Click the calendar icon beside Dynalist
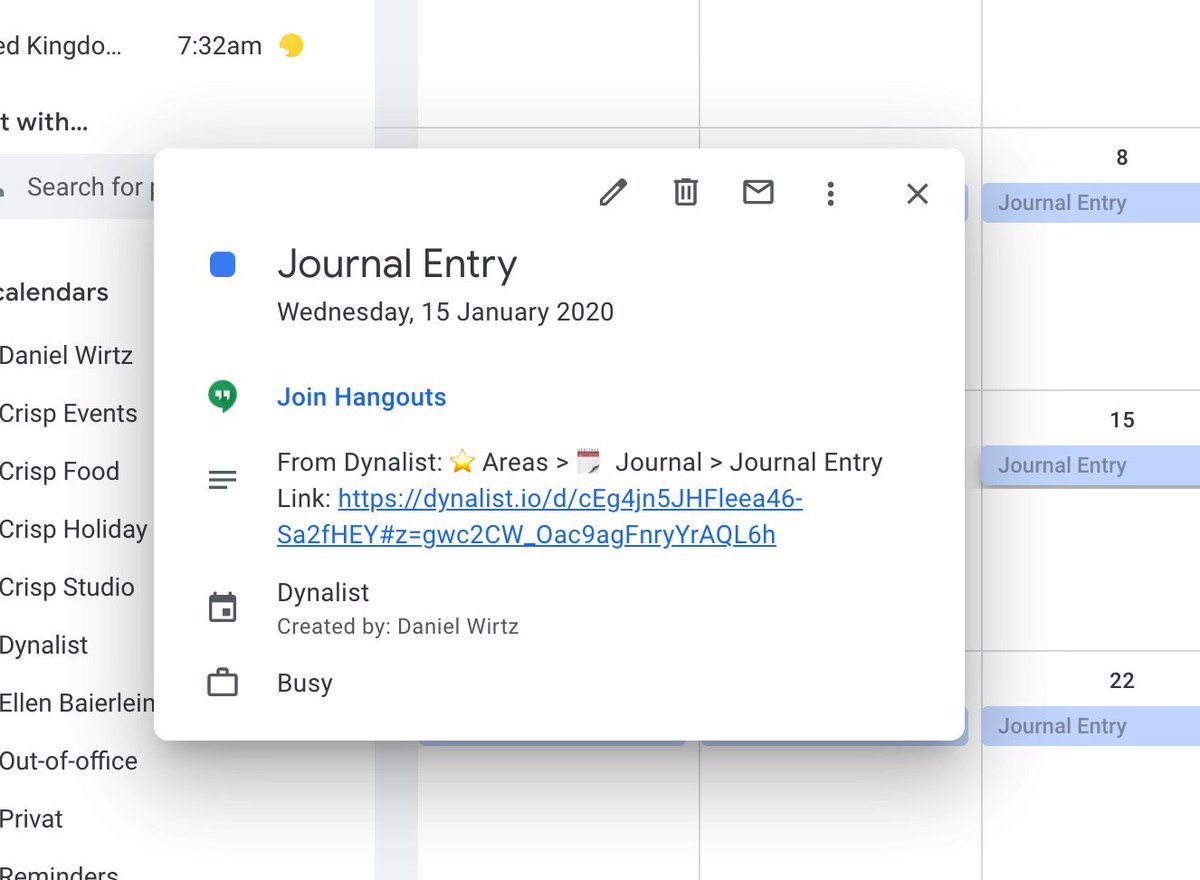The height and width of the screenshot is (880, 1200). click(222, 607)
